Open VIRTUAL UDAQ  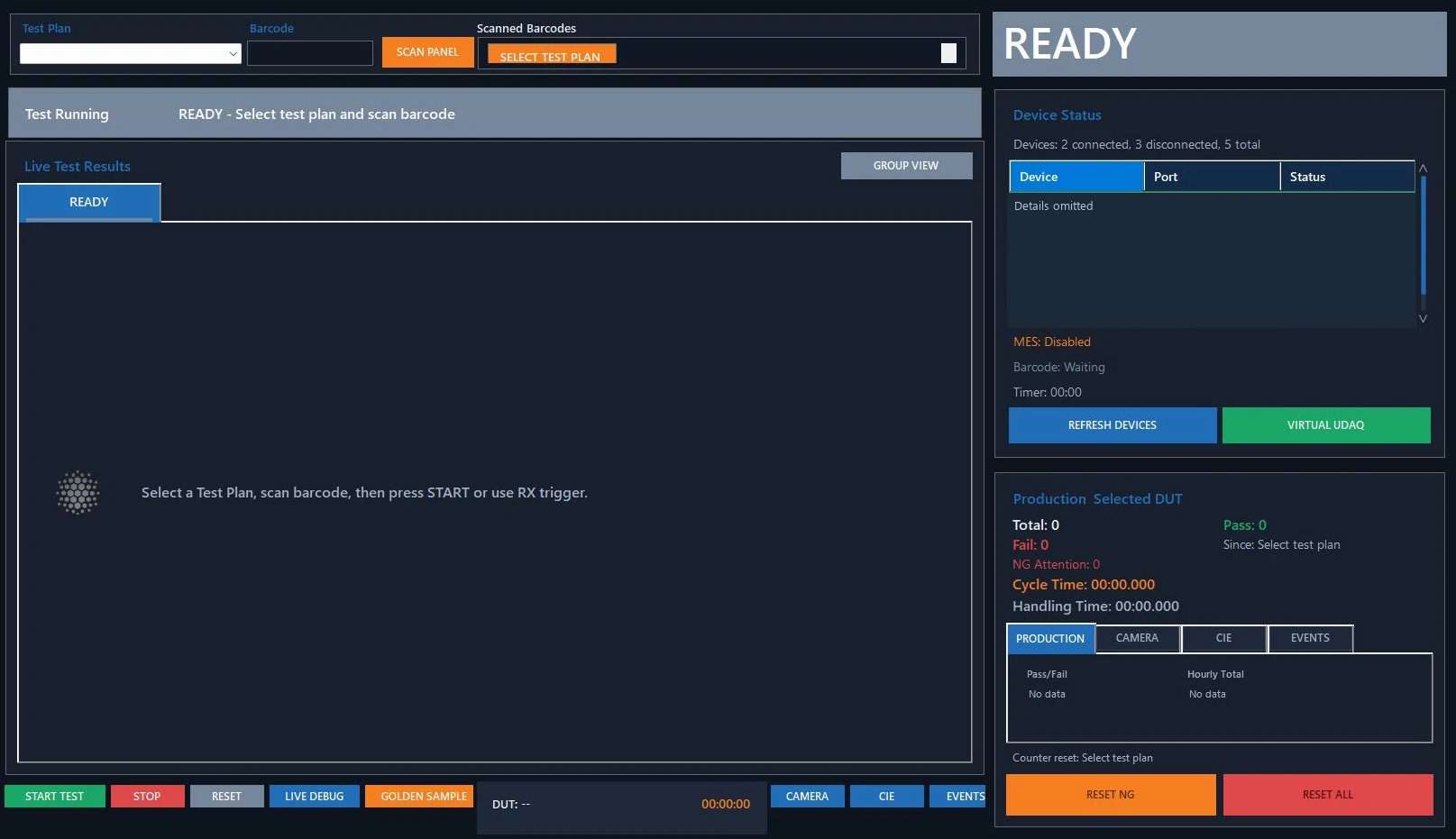click(x=1326, y=425)
